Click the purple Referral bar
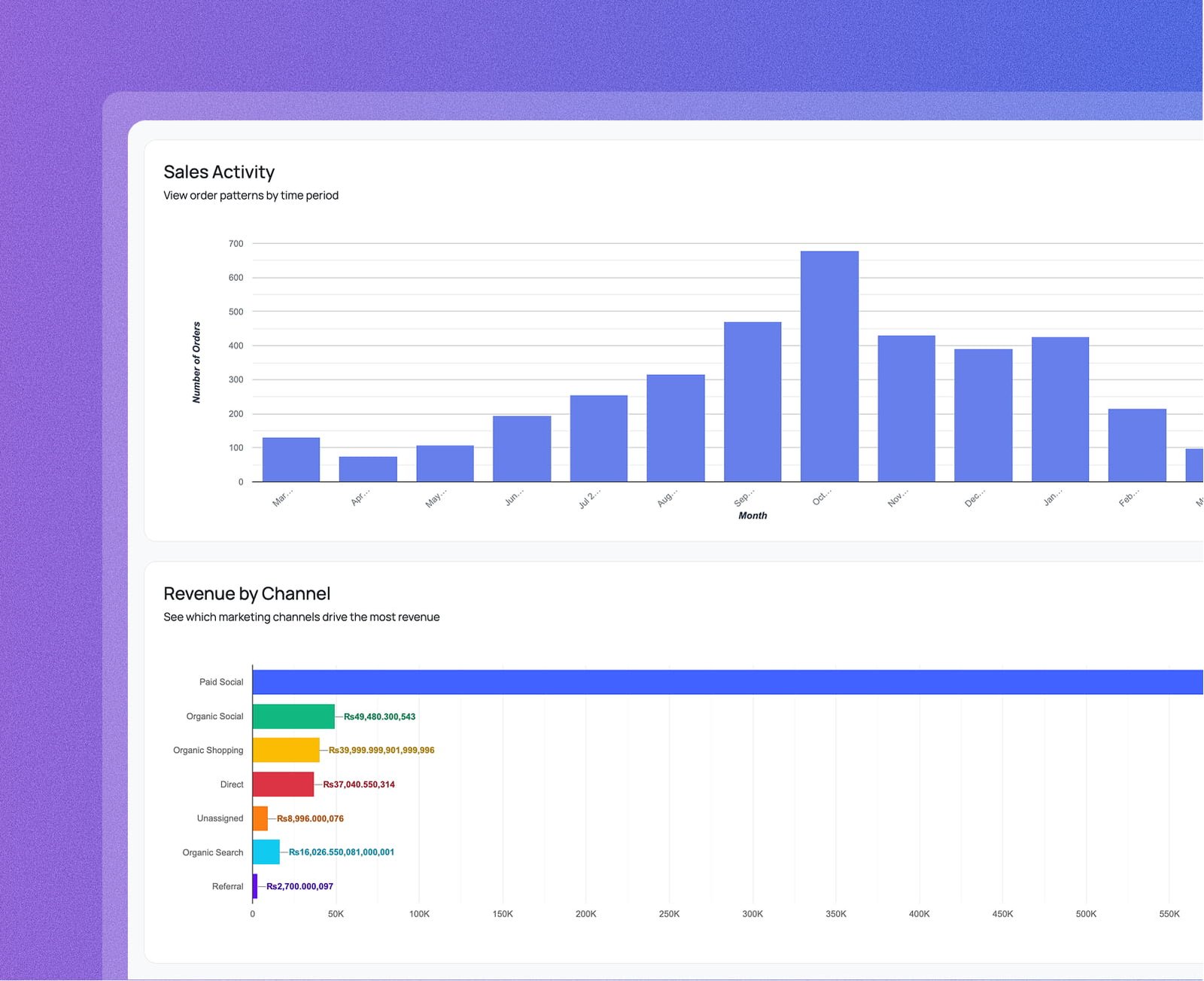This screenshot has width=1204, height=981. (x=255, y=886)
